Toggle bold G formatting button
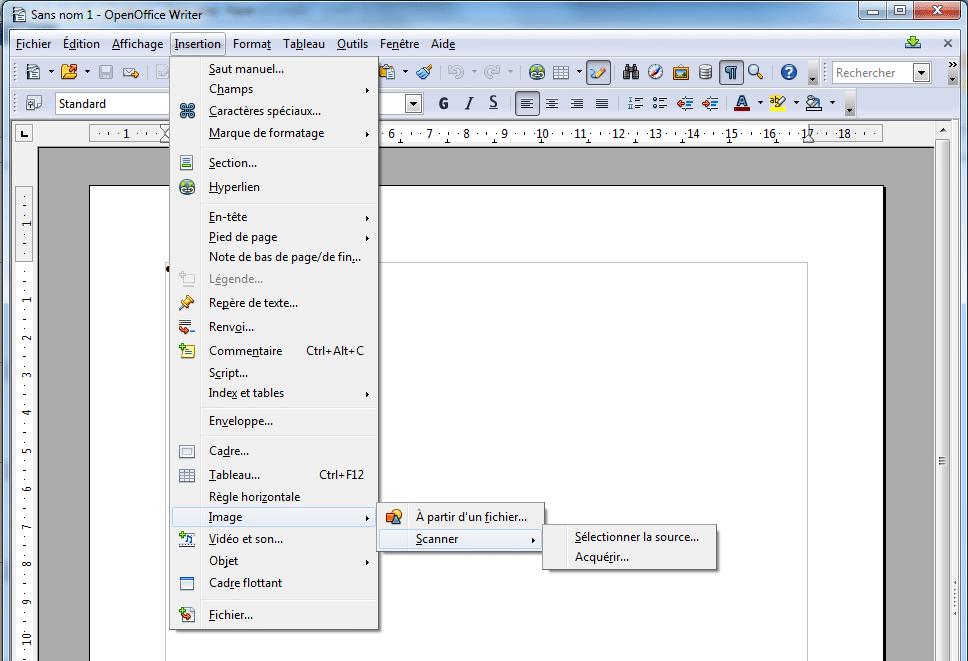 coord(443,103)
